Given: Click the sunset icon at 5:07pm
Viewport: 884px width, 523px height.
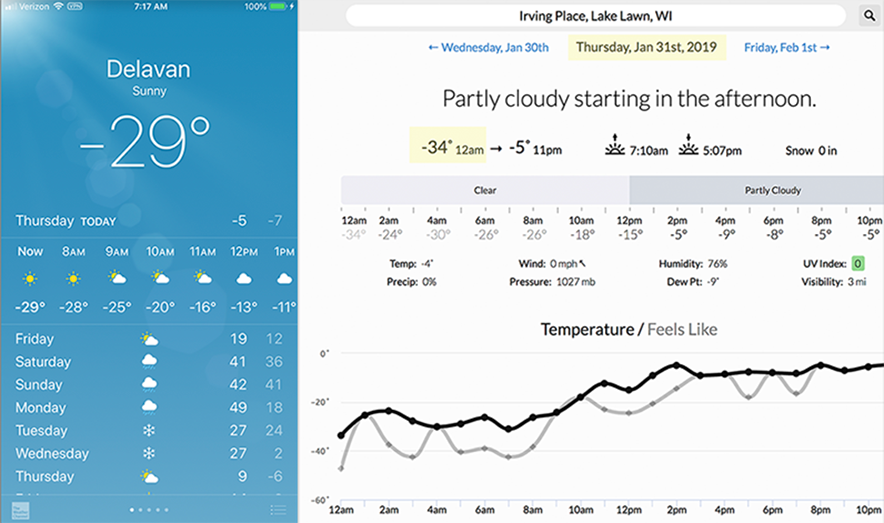Looking at the screenshot, I should tap(689, 146).
